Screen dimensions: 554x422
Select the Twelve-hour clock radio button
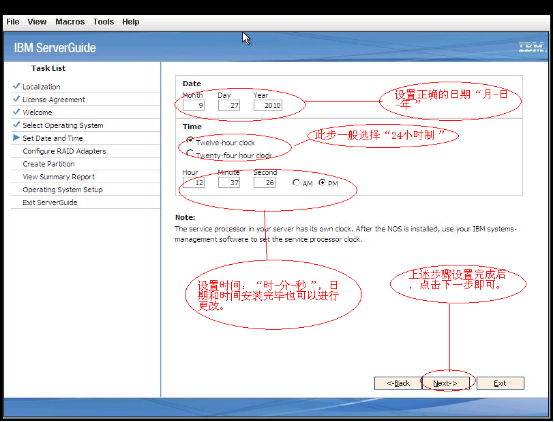click(190, 140)
